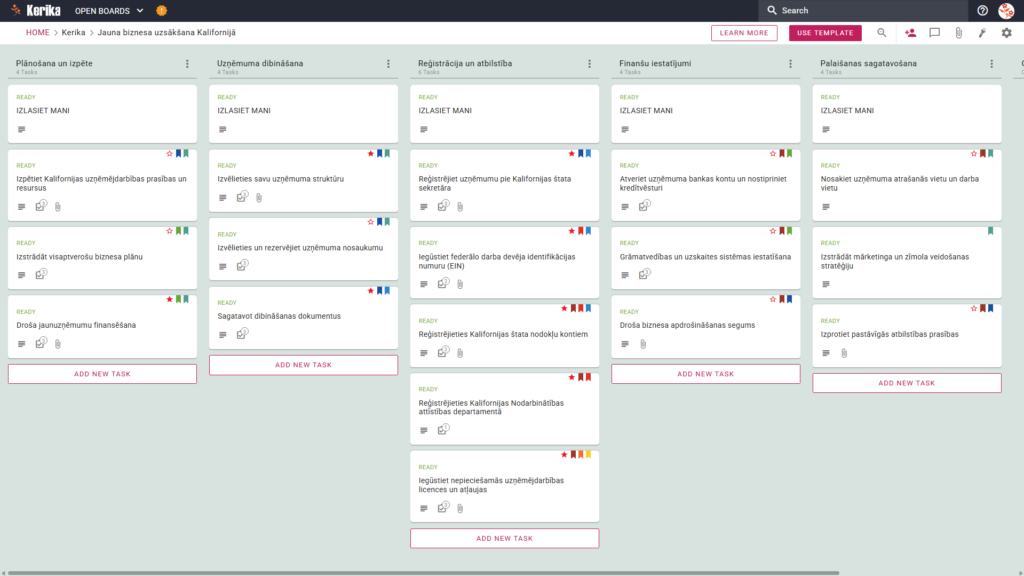Toggle star on Grāmatvedības un uzskaites sistēmas card
The image size is (1024, 576).
point(773,231)
